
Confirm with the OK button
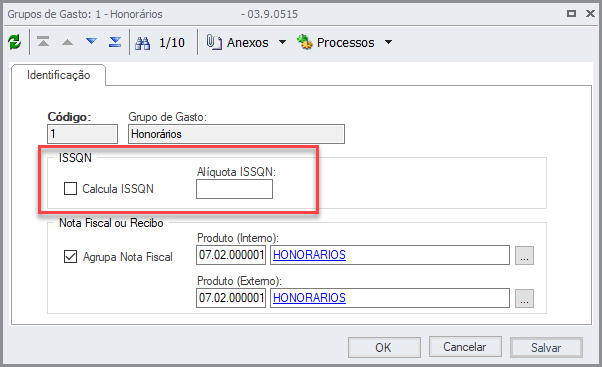[x=384, y=347]
